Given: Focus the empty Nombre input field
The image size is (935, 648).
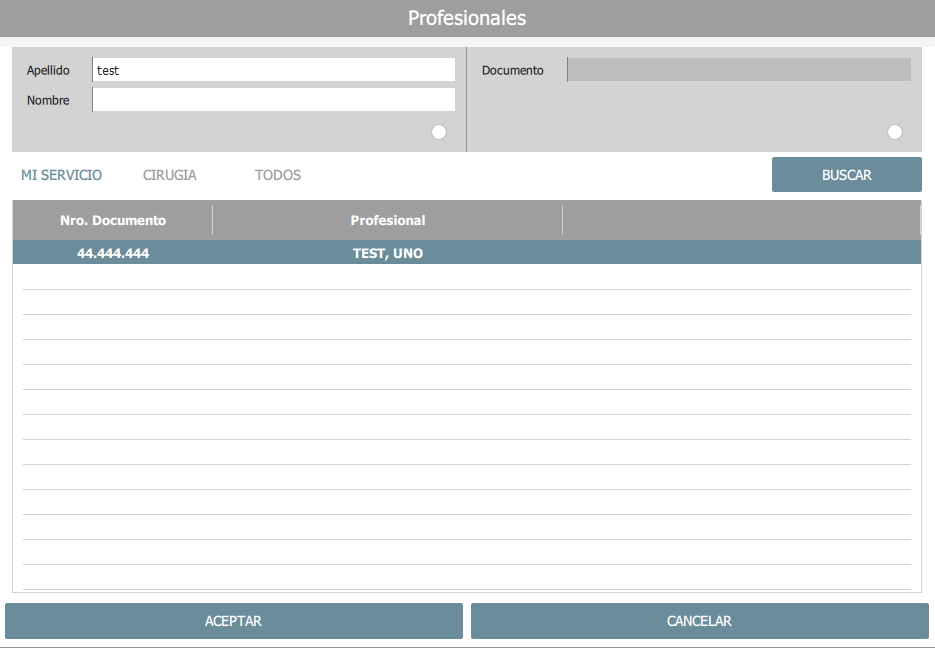Looking at the screenshot, I should (273, 100).
